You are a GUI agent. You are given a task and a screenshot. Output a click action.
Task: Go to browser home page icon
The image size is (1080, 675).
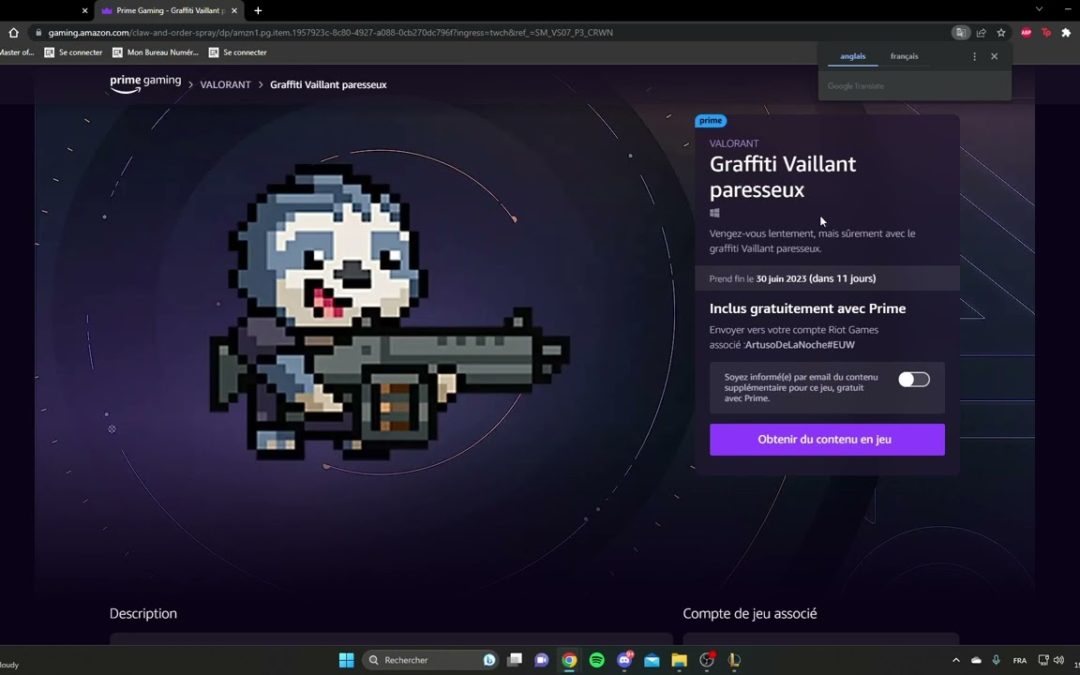(13, 32)
